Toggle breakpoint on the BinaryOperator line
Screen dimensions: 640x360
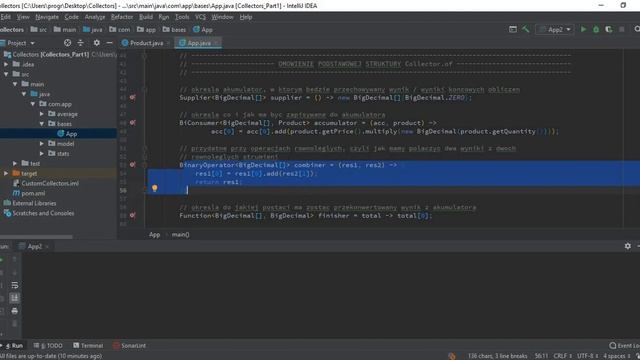[x=133, y=165]
